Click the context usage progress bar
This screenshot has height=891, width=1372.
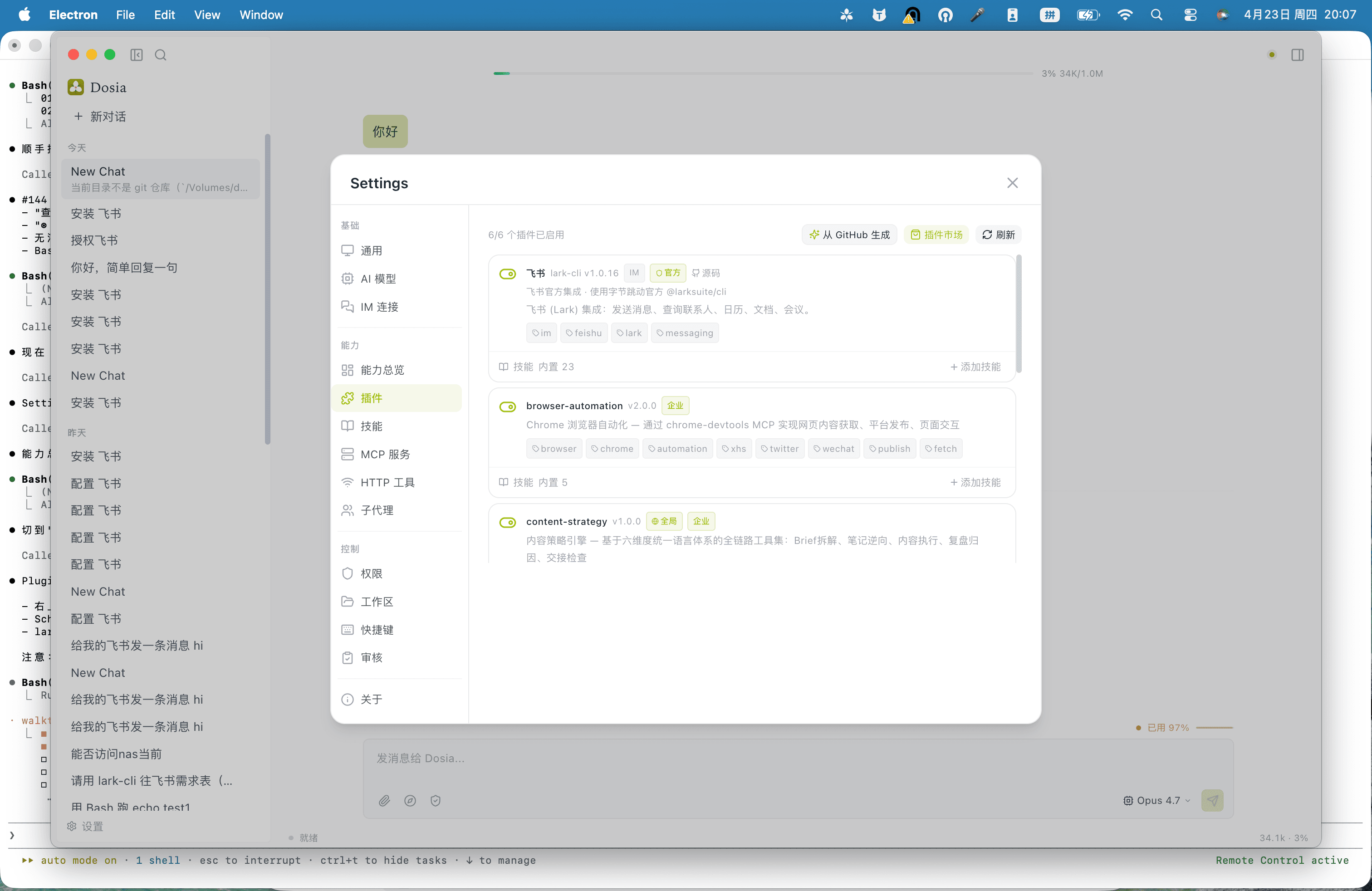(763, 73)
